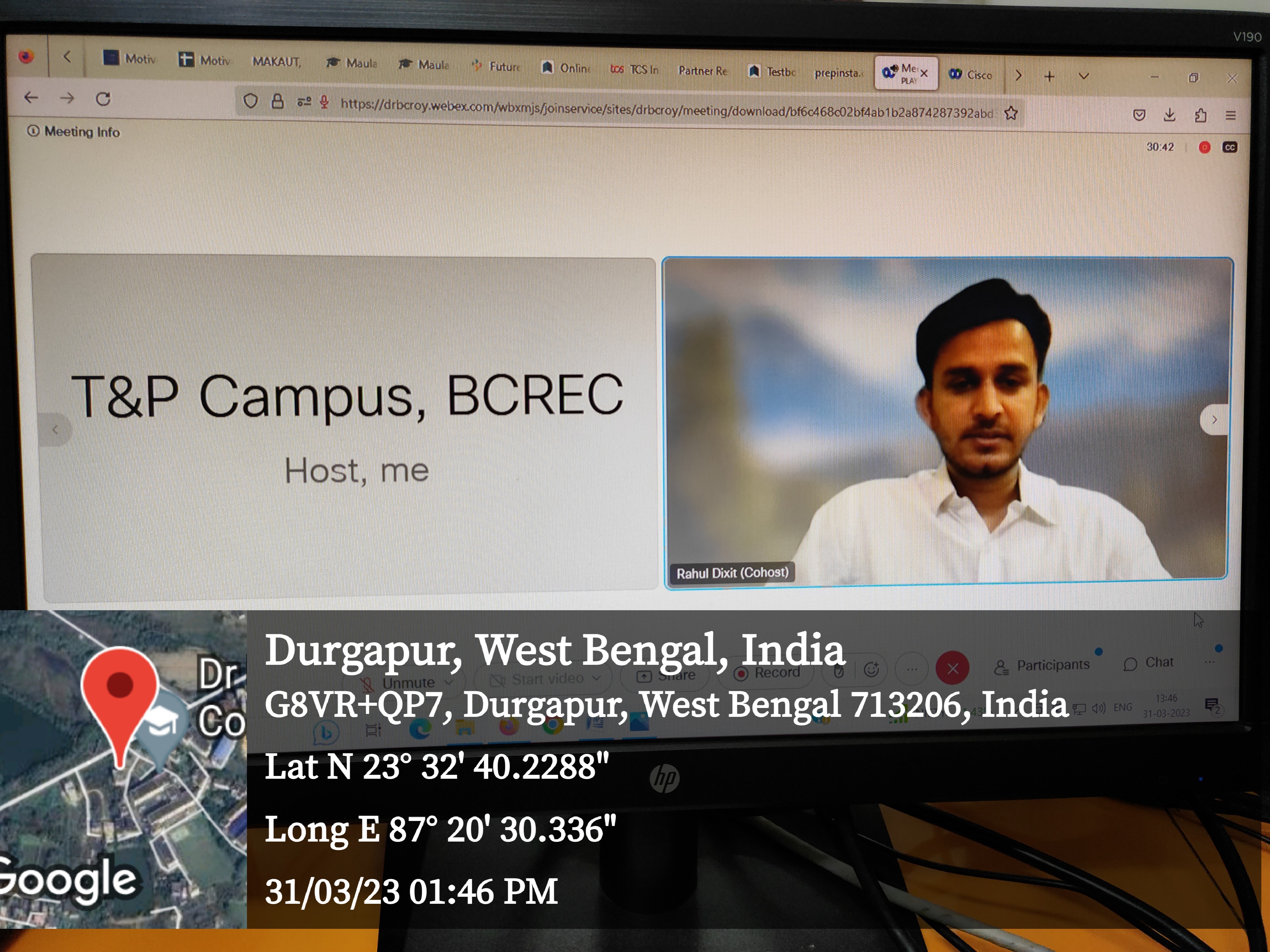Click the red recording indicator near timer
Viewport: 1270px width, 952px height.
point(1205,148)
